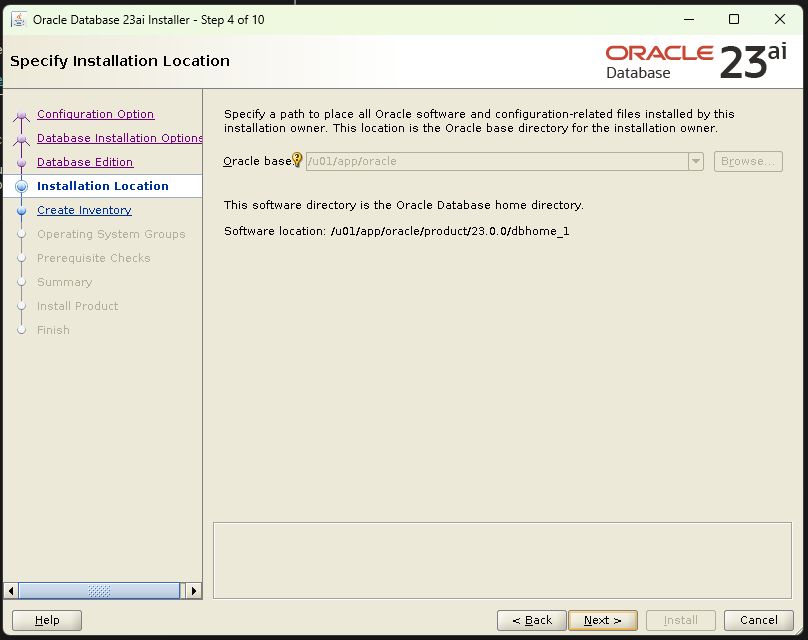The height and width of the screenshot is (640, 808).
Task: Open the Oracle base dropdown arrow
Action: (694, 161)
